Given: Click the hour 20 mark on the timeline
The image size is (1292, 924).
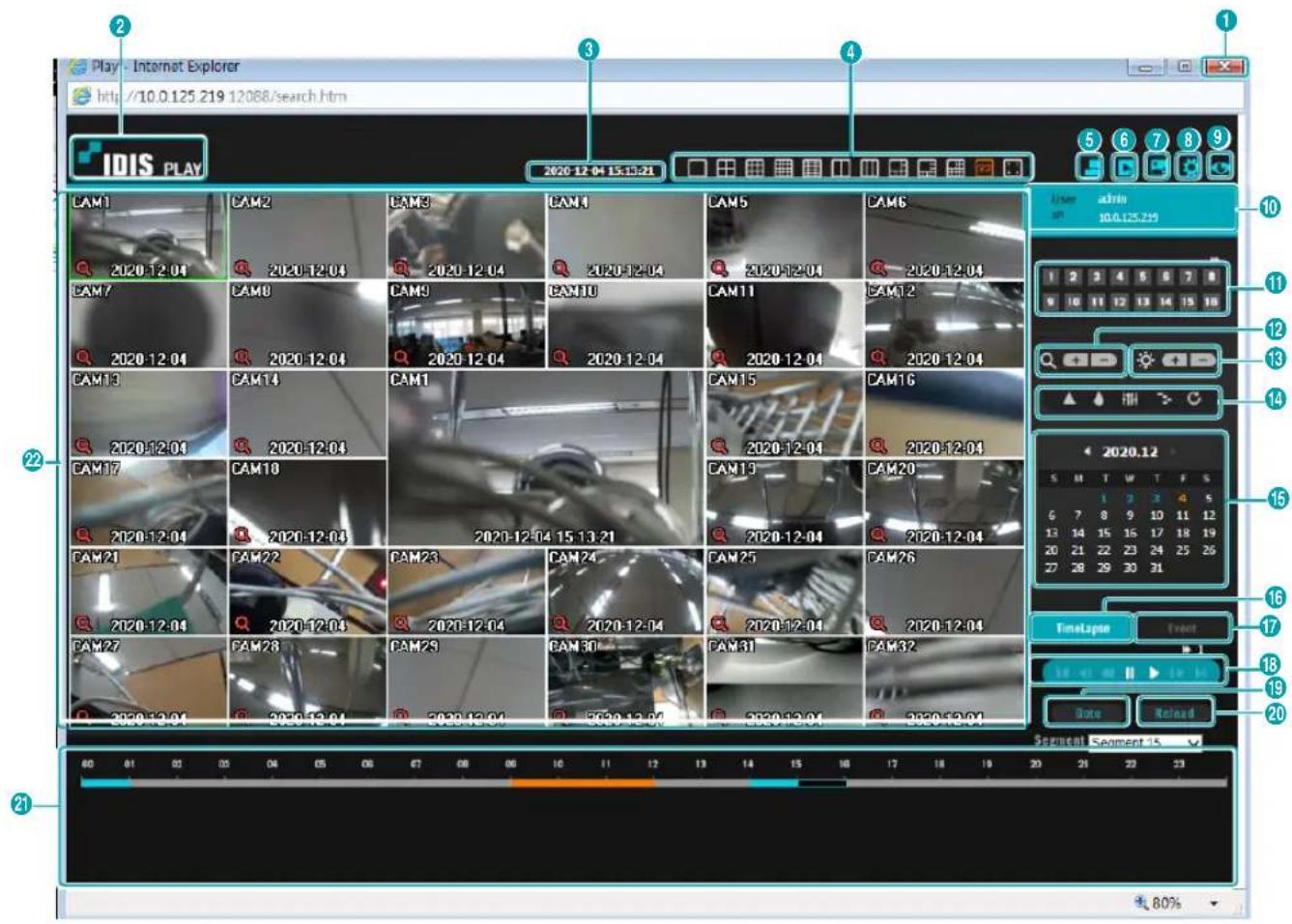Looking at the screenshot, I should [x=1035, y=764].
